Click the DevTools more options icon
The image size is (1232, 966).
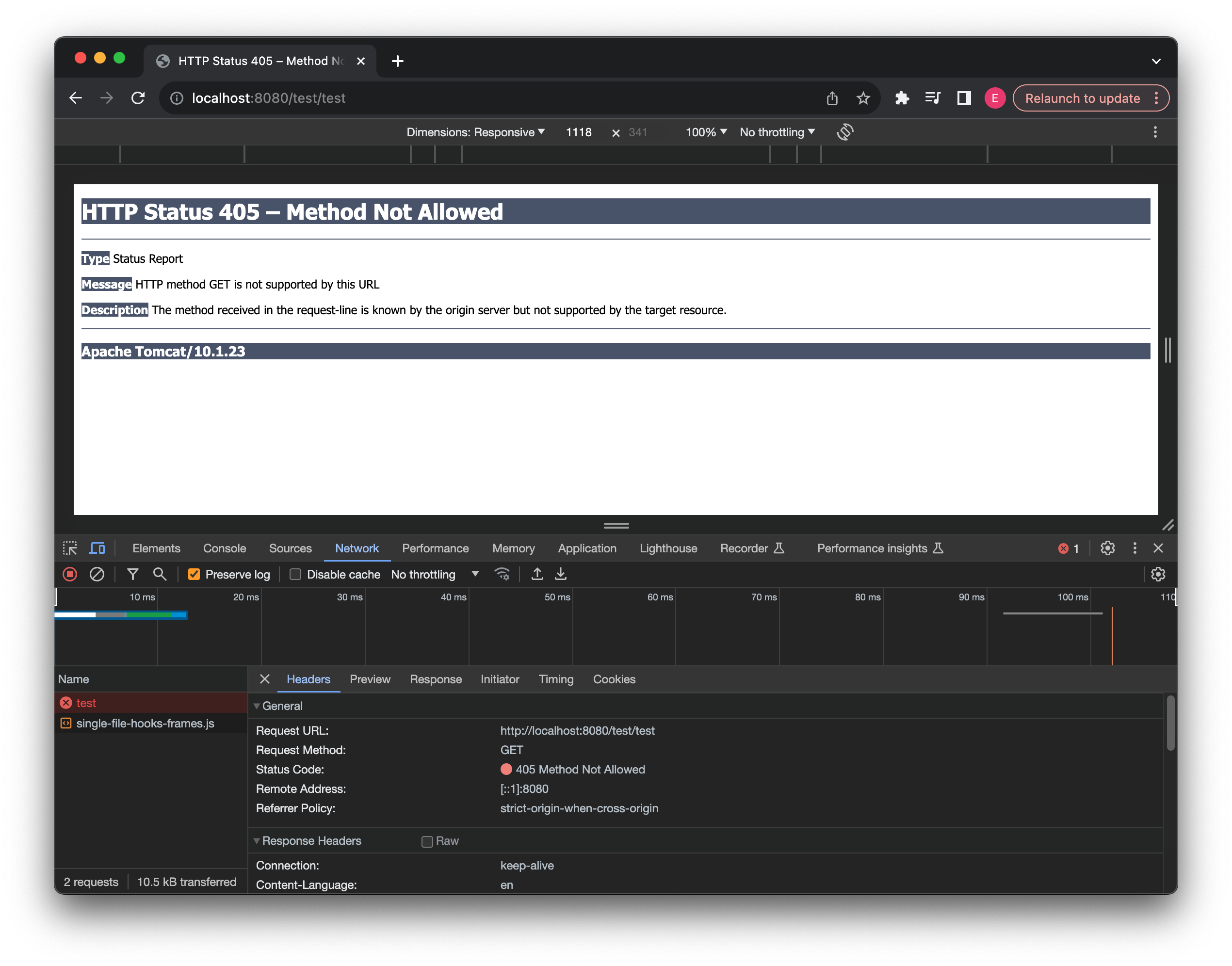1135,548
